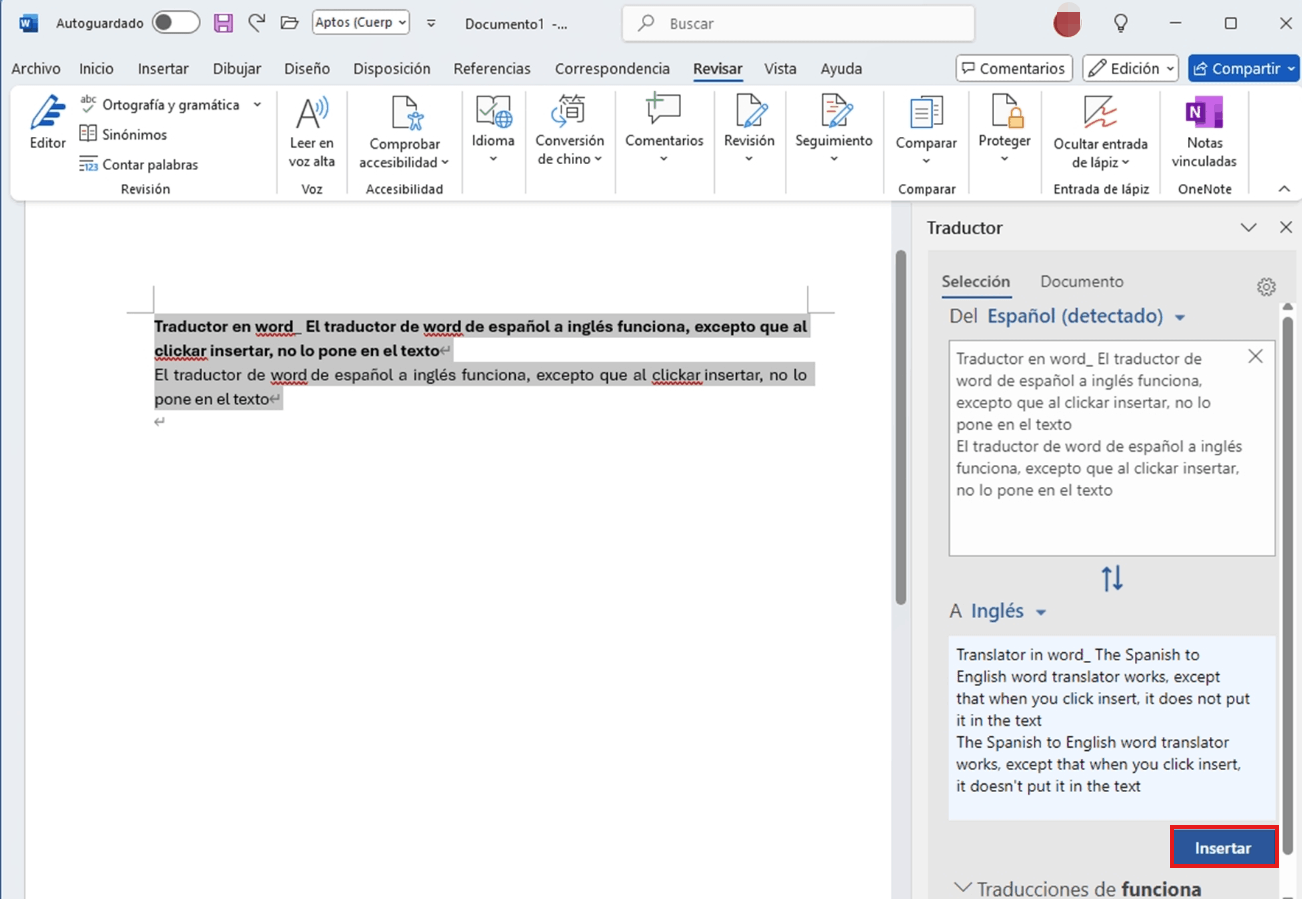Collapse the ribbon chevron
Screen dimensions: 1302x899
pos(1285,188)
